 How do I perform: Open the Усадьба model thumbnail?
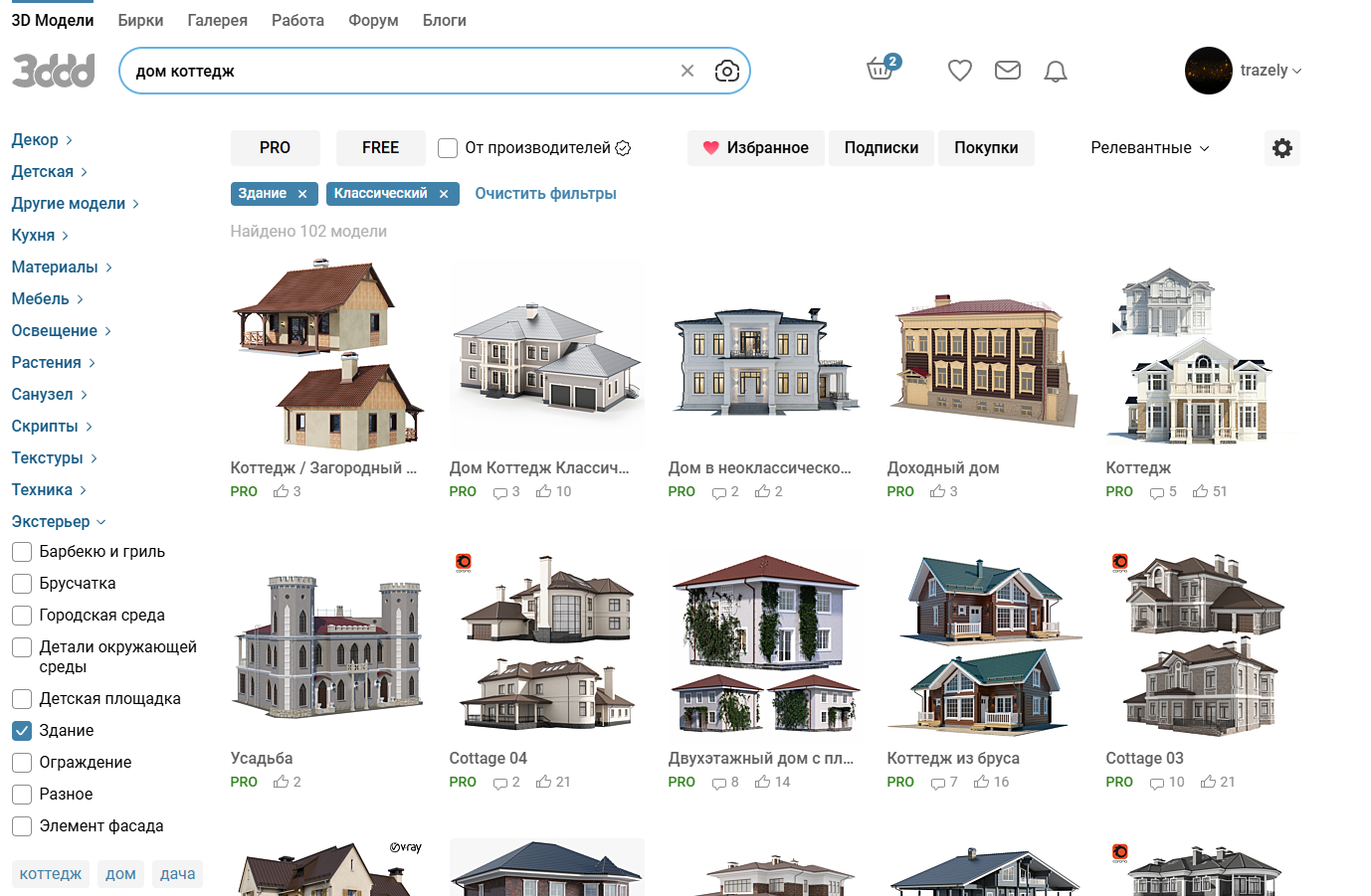tap(328, 644)
